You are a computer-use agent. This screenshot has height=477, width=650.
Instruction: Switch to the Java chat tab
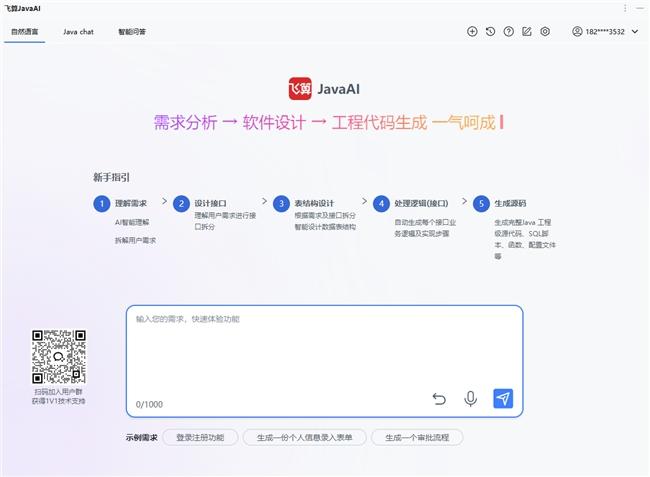78,31
